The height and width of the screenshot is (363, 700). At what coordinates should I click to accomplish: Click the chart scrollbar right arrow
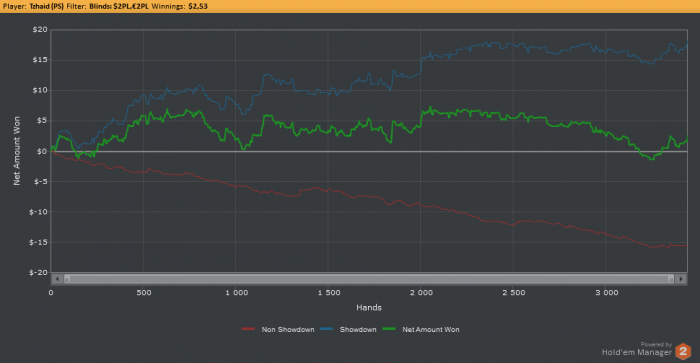click(x=681, y=279)
